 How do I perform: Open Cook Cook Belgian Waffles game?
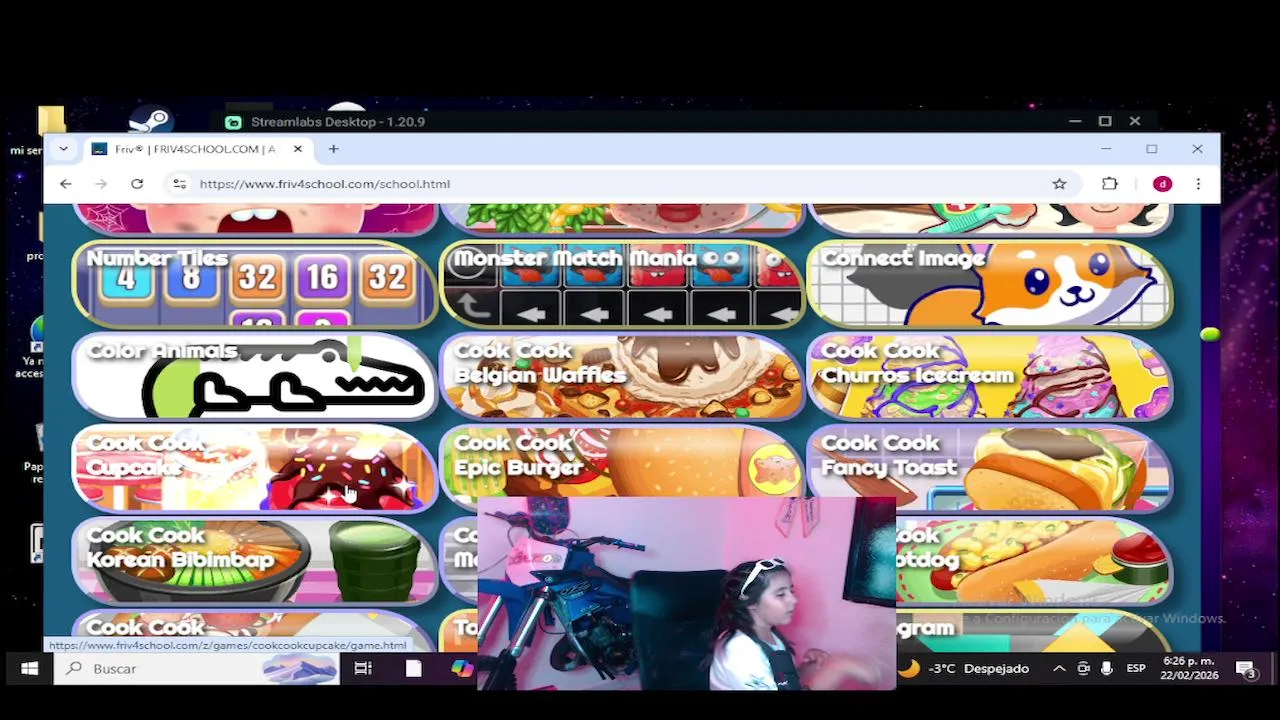point(622,376)
